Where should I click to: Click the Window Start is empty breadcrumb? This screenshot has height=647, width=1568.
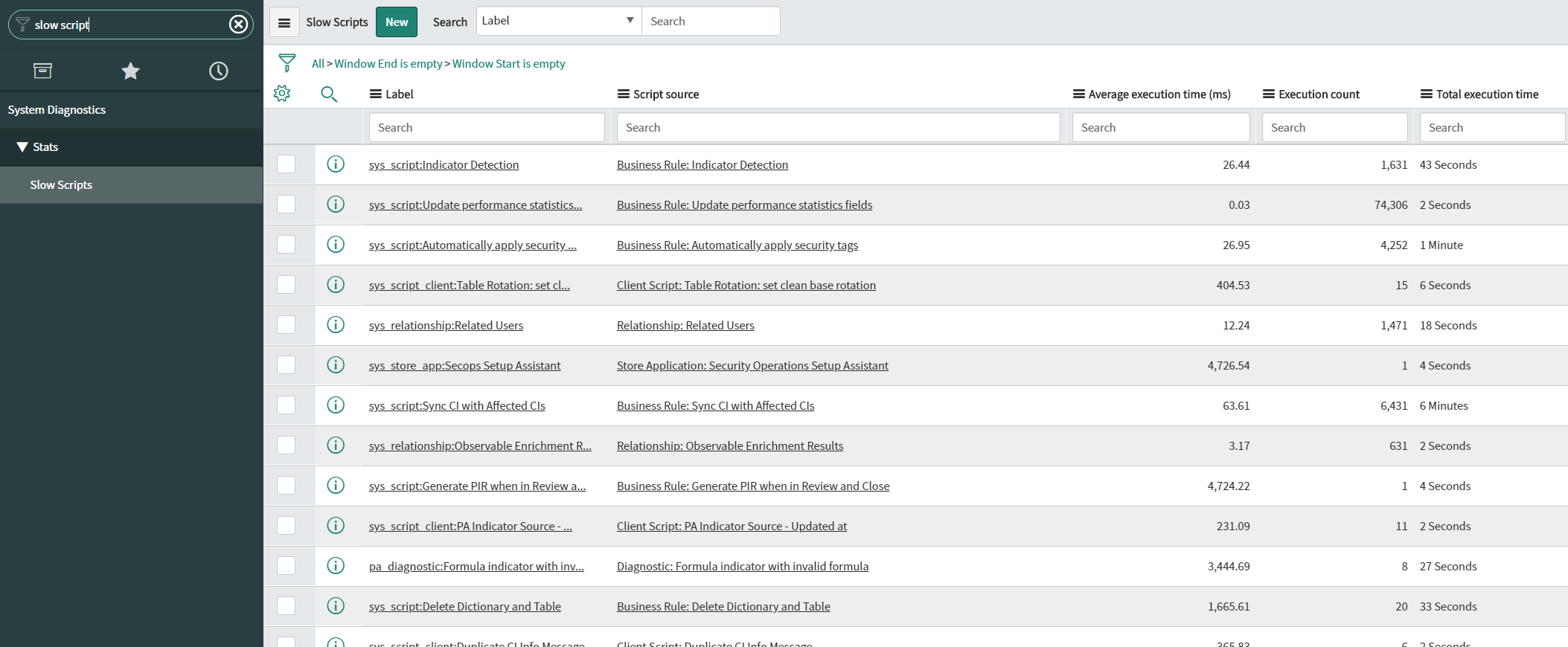(509, 63)
